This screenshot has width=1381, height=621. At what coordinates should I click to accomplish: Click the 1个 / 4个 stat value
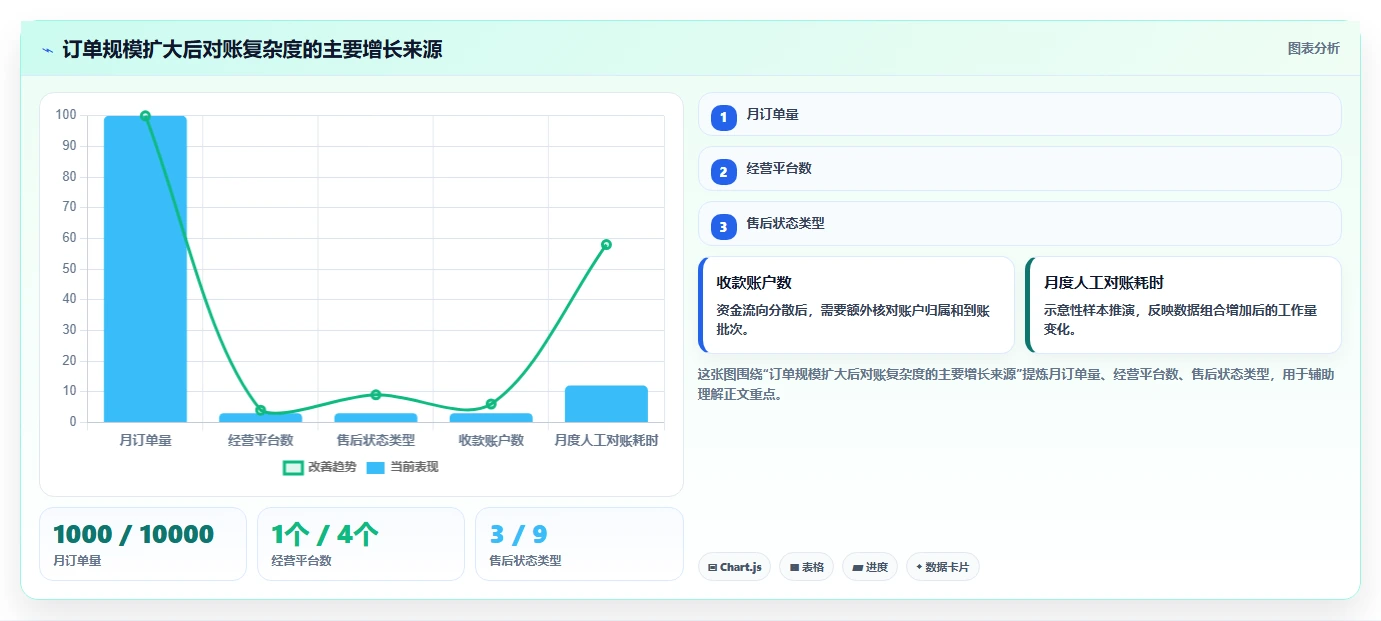tap(325, 535)
